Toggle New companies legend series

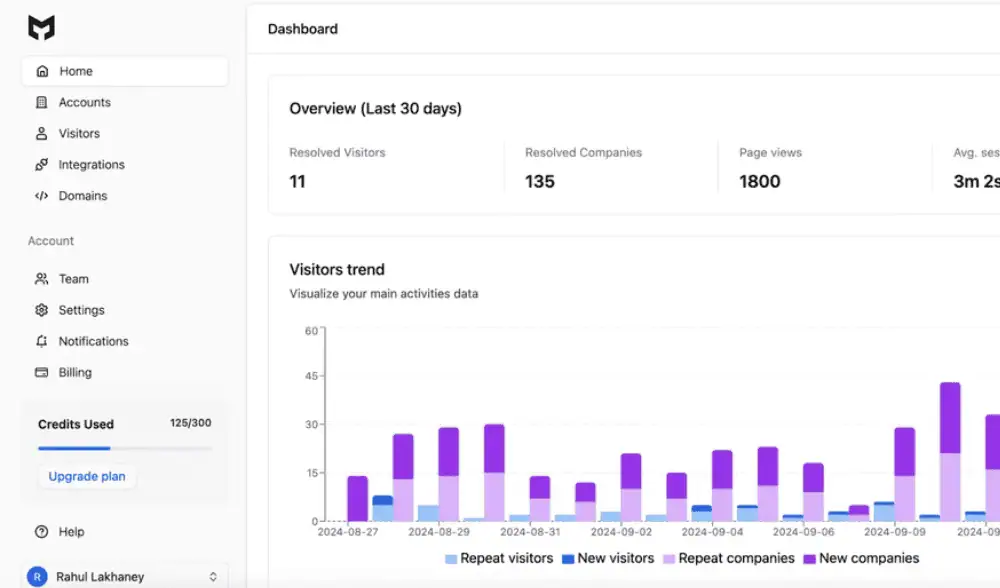coord(860,558)
